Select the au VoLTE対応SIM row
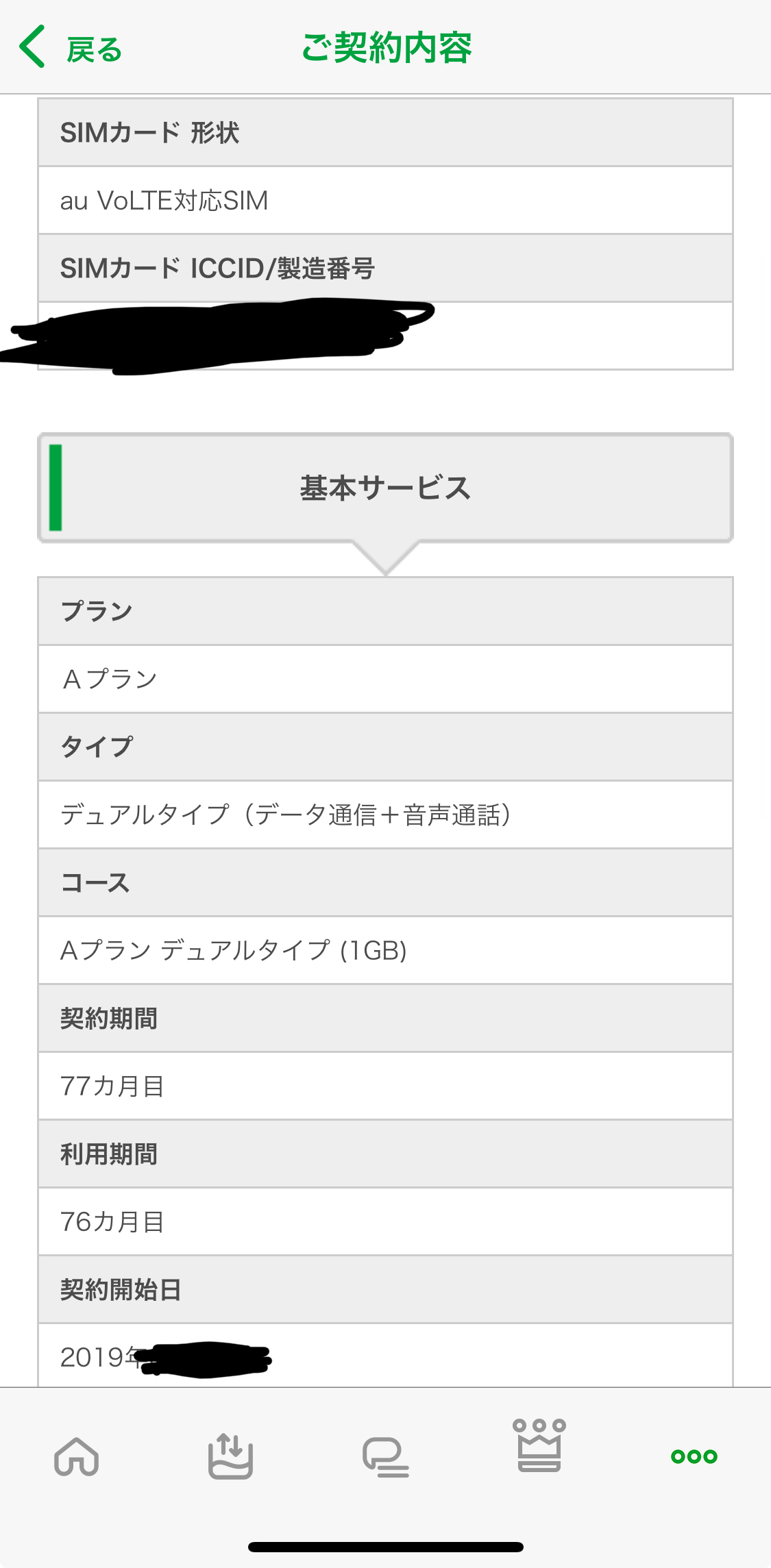 385,201
